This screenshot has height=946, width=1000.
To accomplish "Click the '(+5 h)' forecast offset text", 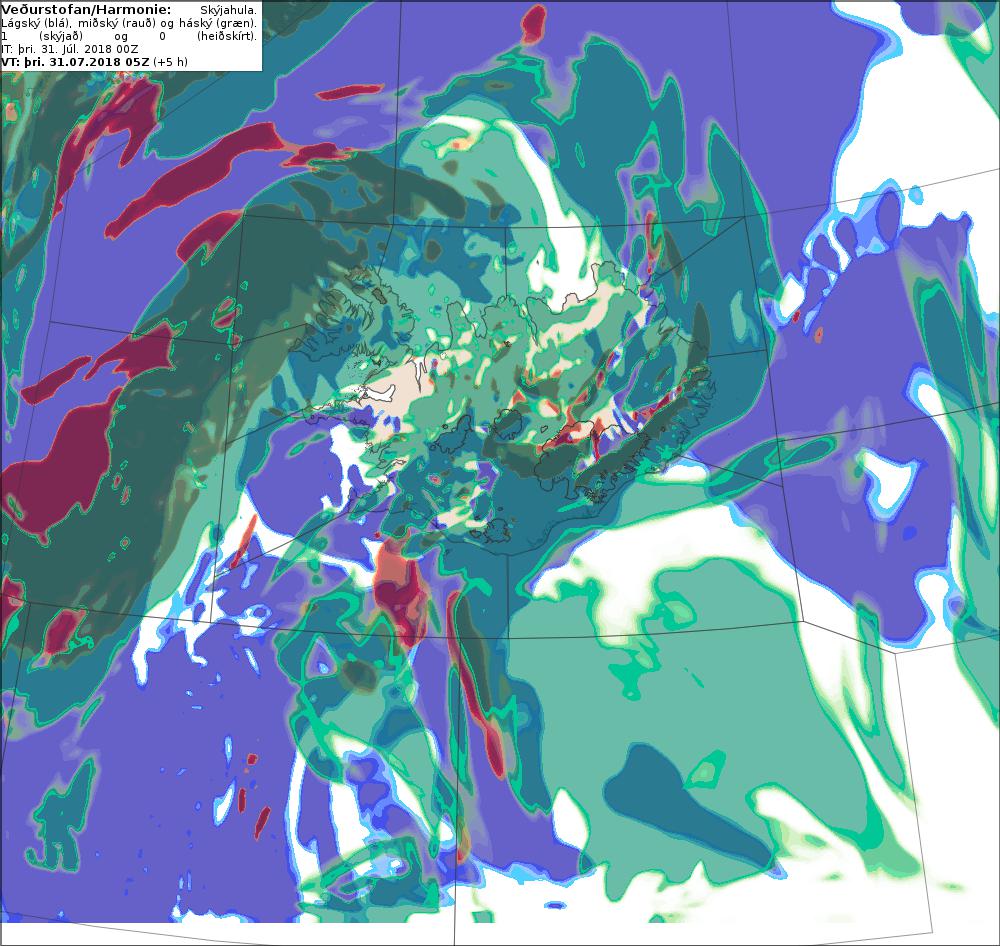I will point(170,62).
